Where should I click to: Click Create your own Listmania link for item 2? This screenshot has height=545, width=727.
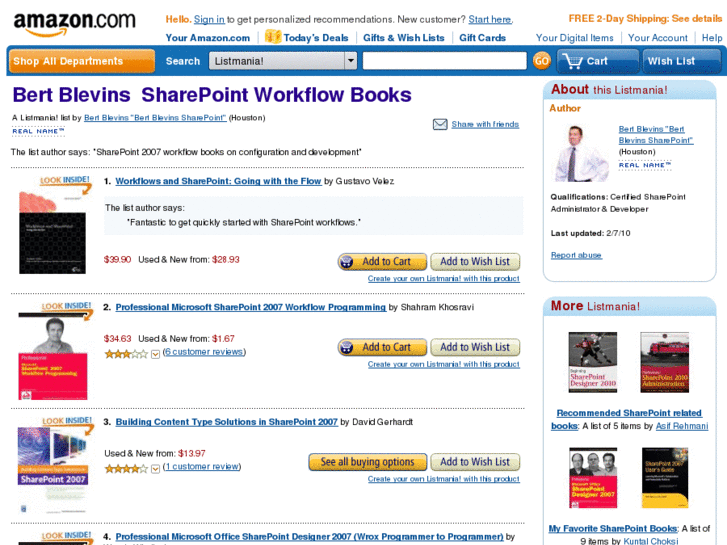click(443, 364)
